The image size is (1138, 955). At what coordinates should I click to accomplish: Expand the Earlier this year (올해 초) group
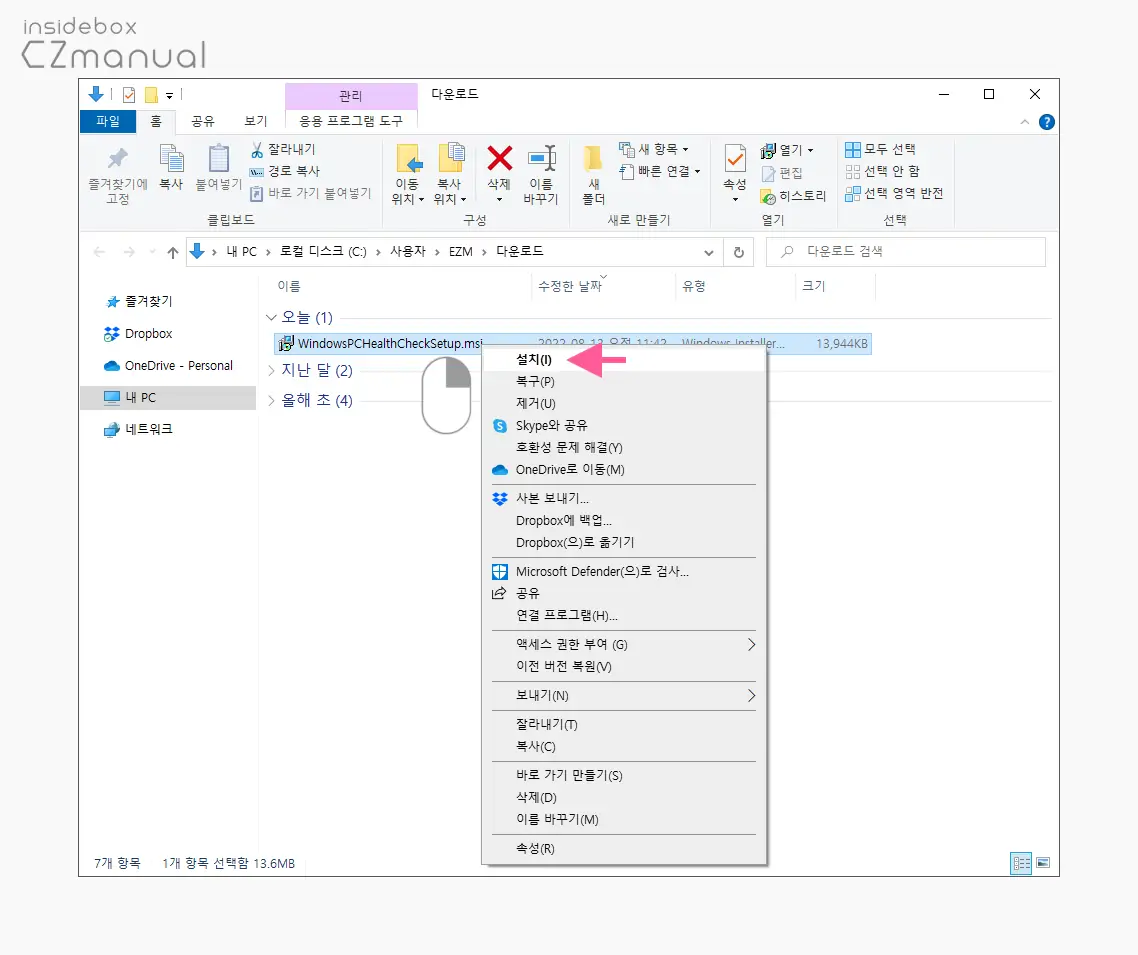coord(271,401)
